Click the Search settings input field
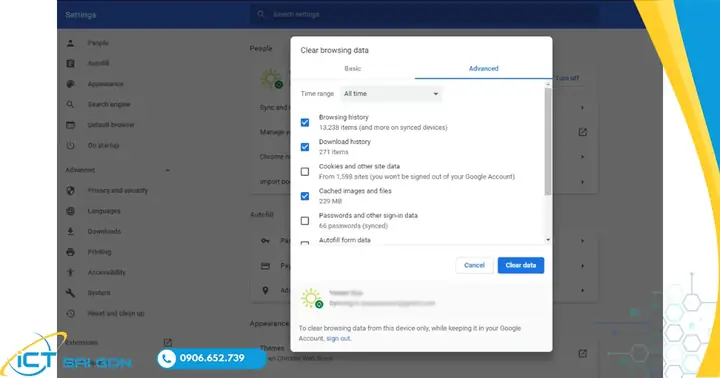 424,15
